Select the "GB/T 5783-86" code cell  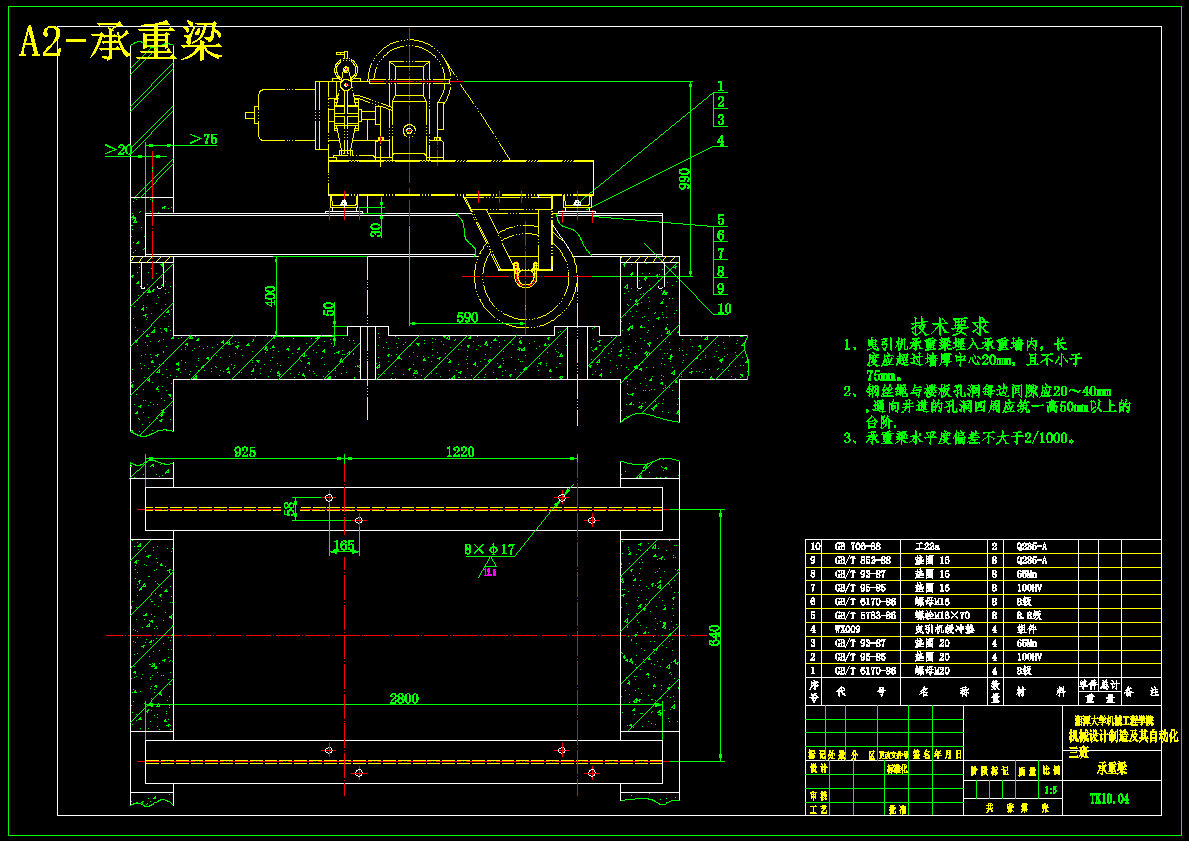(x=864, y=616)
